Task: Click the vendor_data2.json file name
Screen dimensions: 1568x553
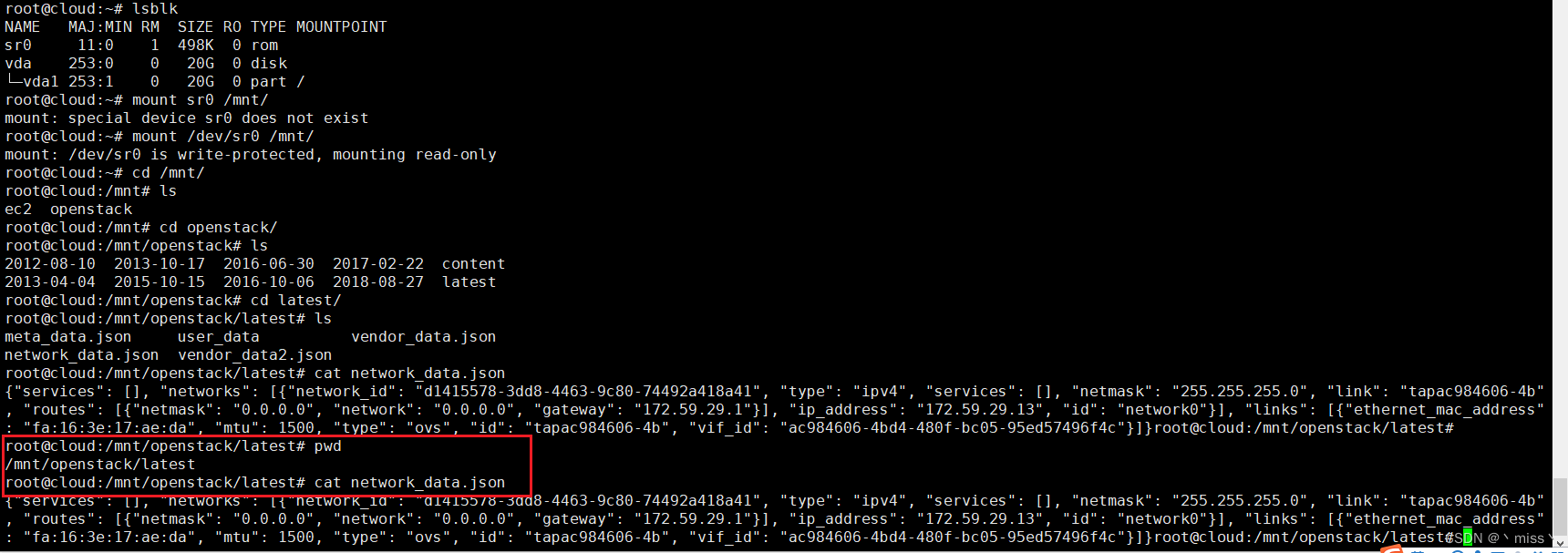Action: (x=255, y=355)
